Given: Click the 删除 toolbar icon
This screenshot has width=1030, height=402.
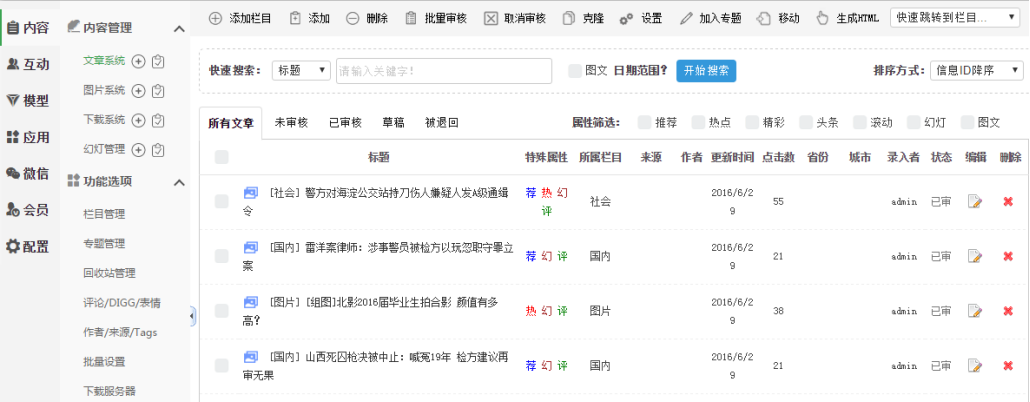Looking at the screenshot, I should click(353, 18).
